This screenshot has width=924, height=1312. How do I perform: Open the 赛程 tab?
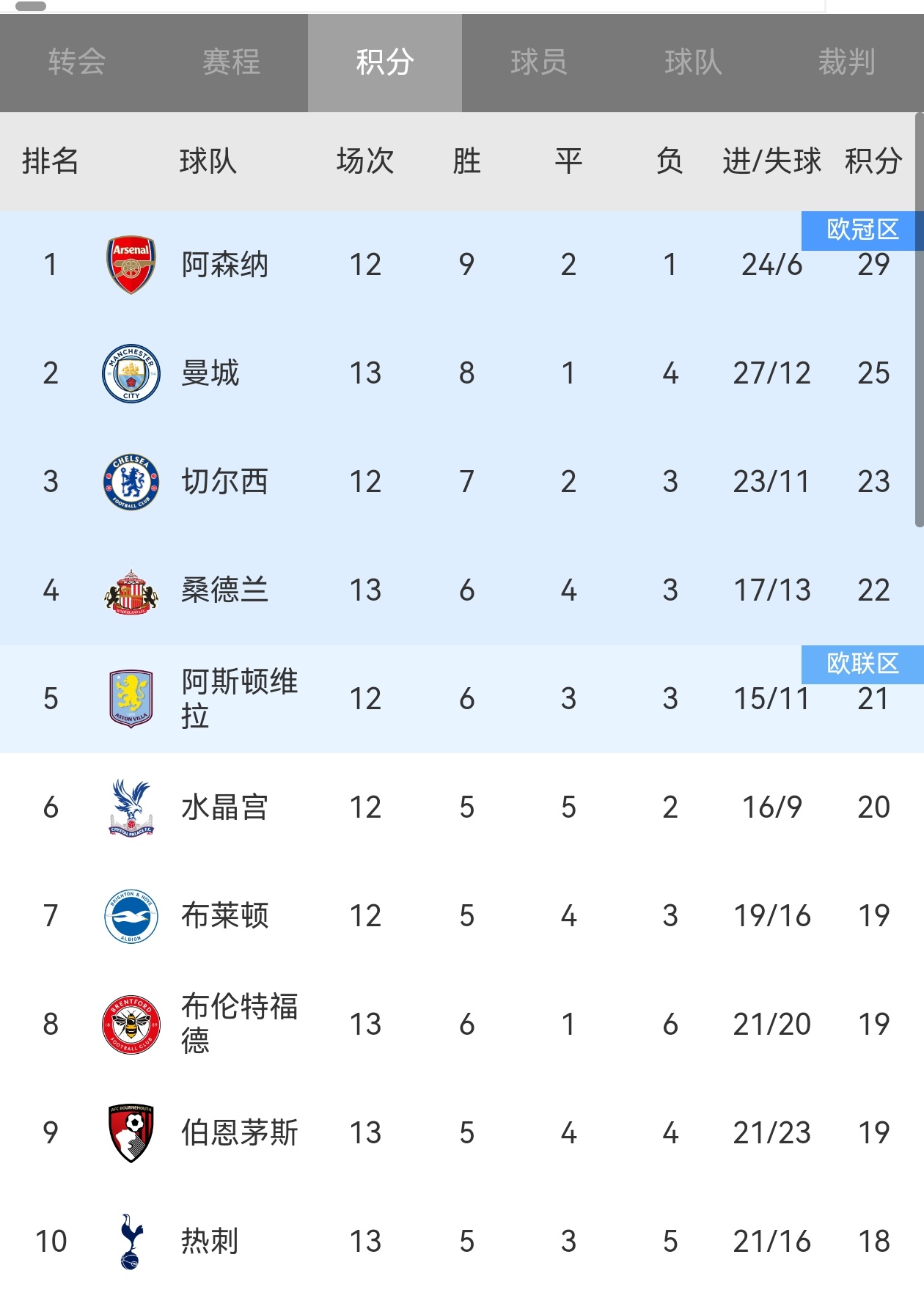click(231, 62)
